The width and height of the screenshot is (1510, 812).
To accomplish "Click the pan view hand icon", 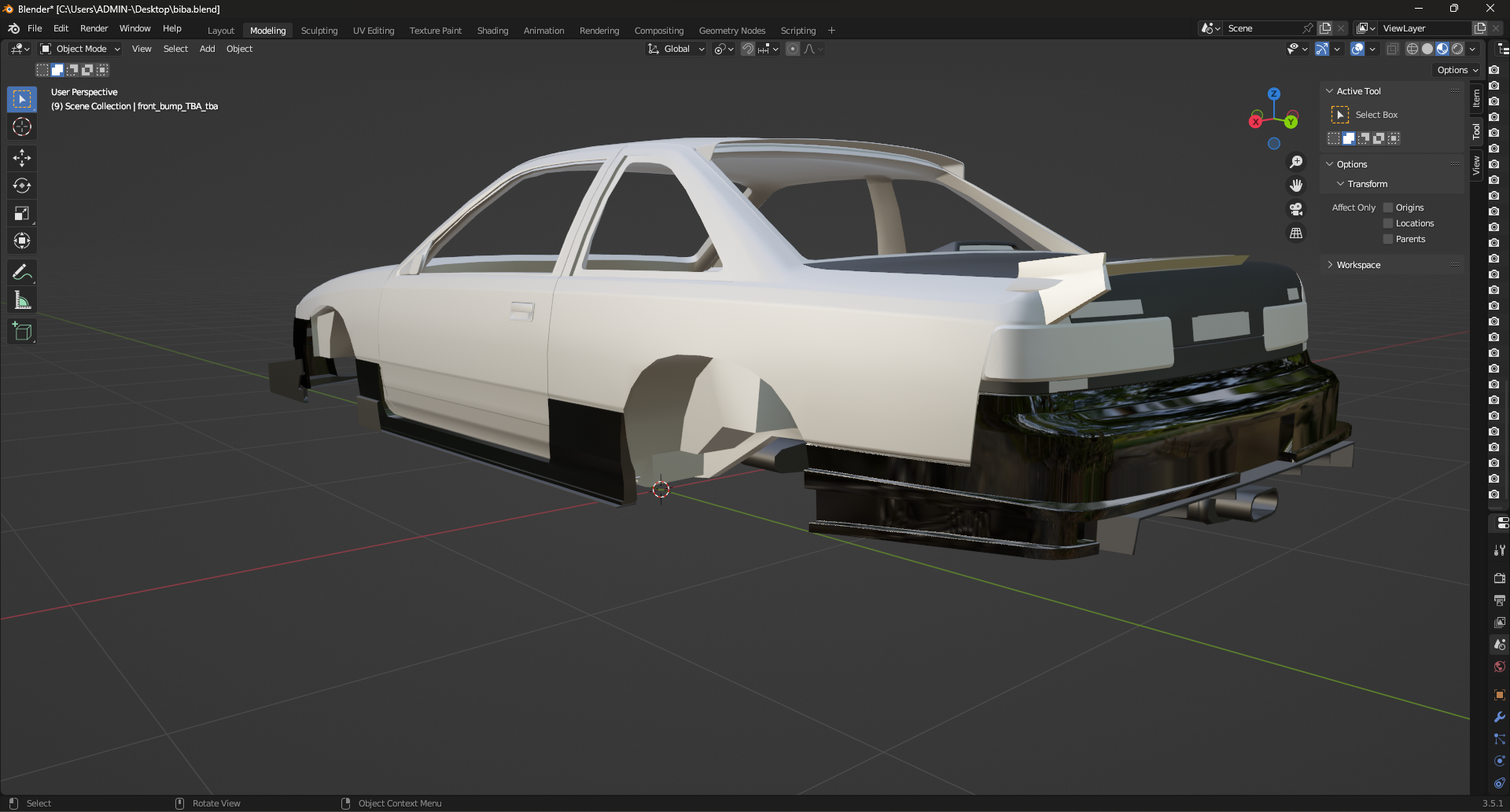I will click(x=1296, y=186).
